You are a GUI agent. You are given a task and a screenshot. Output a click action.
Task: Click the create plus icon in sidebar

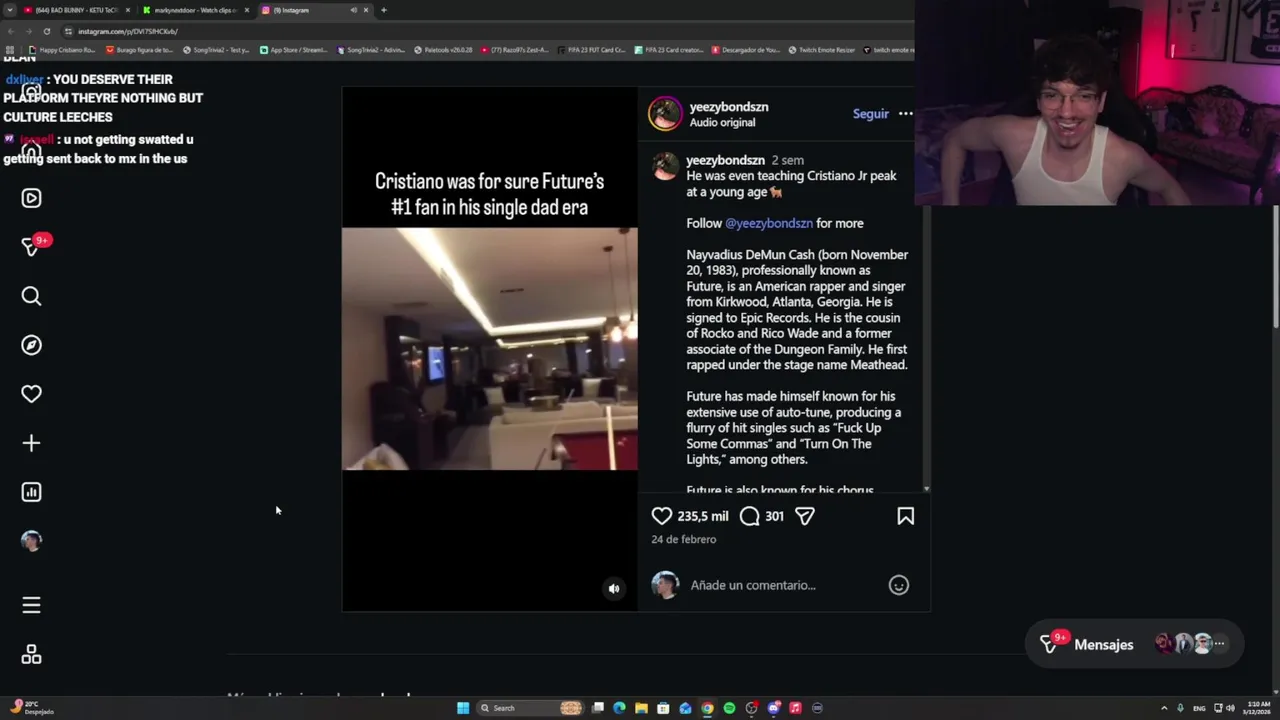pyautogui.click(x=31, y=443)
